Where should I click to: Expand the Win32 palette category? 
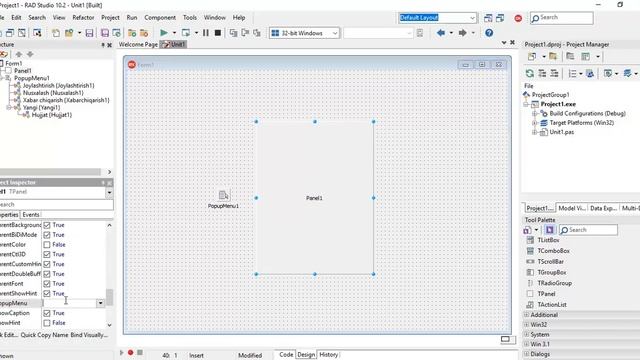point(527,324)
